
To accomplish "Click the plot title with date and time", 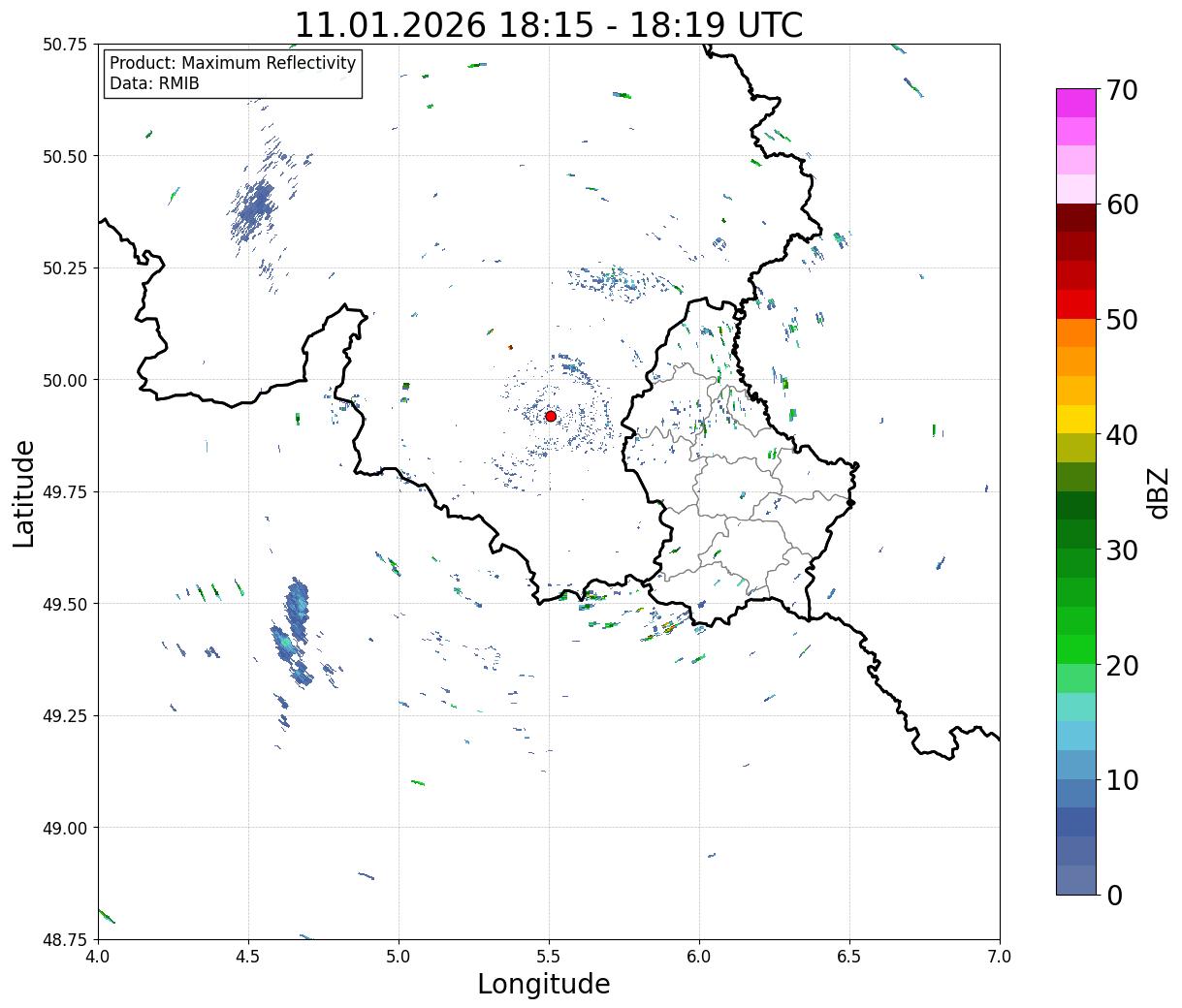I will (x=549, y=24).
